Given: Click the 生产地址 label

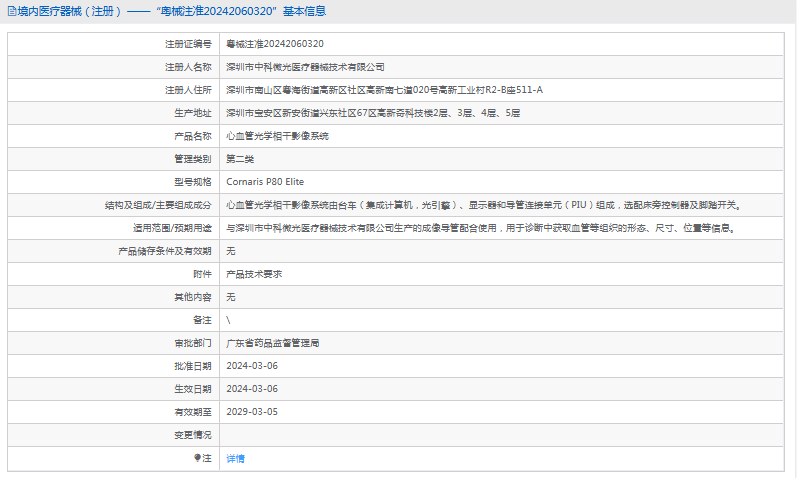Looking at the screenshot, I should (193, 113).
